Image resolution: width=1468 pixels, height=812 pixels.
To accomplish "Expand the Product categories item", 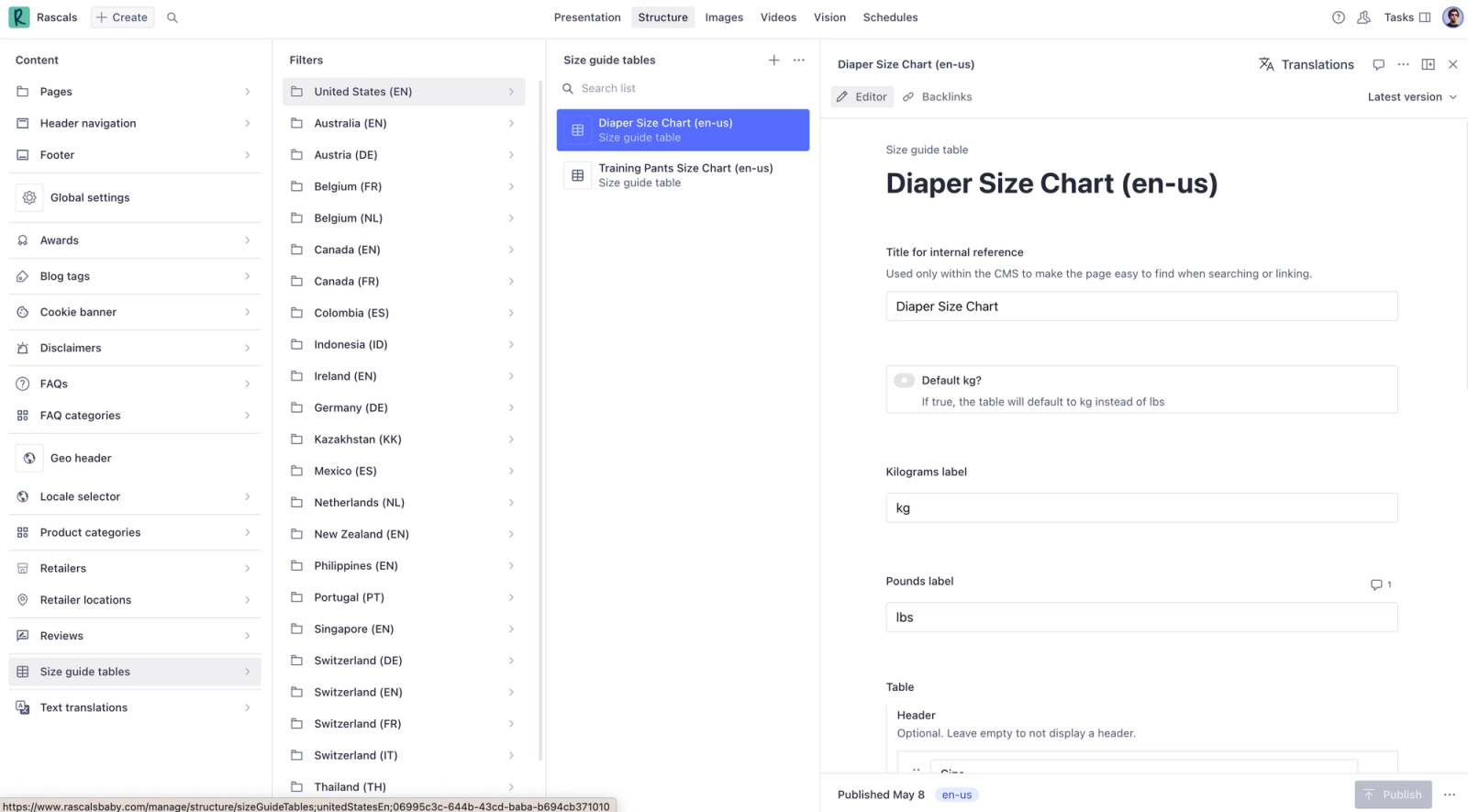I will (x=135, y=532).
